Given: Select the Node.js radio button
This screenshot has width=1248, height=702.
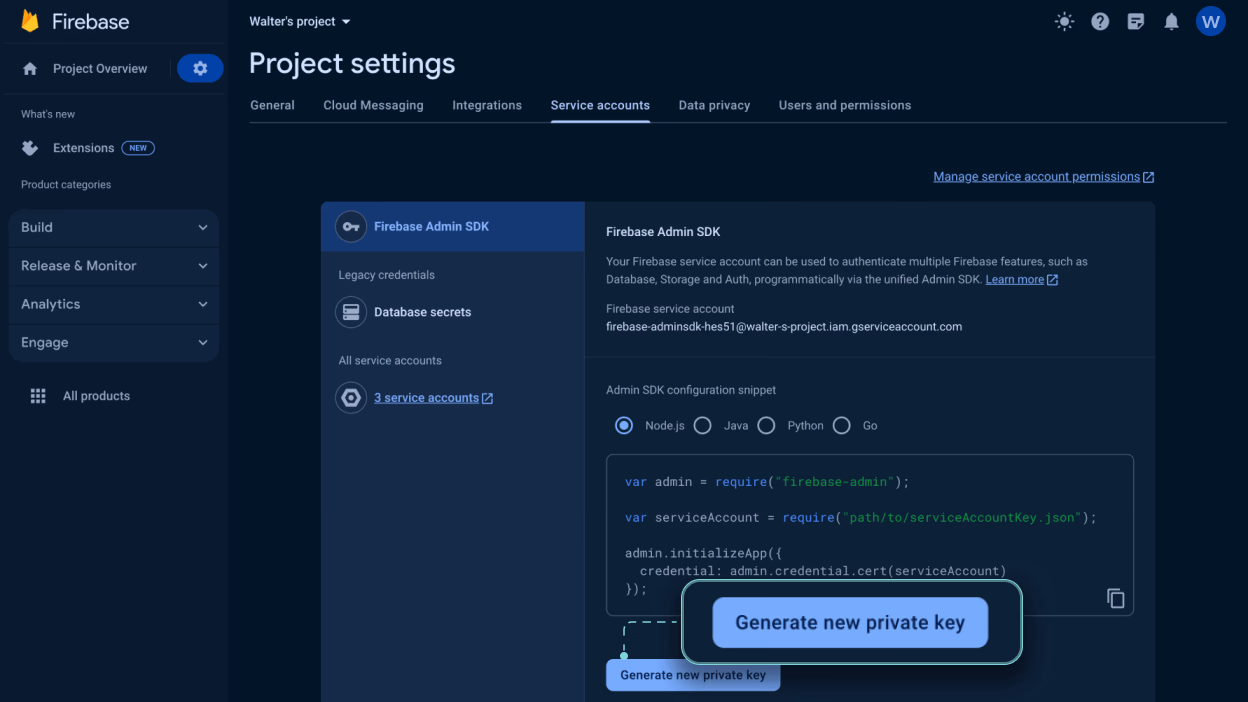Looking at the screenshot, I should (624, 425).
